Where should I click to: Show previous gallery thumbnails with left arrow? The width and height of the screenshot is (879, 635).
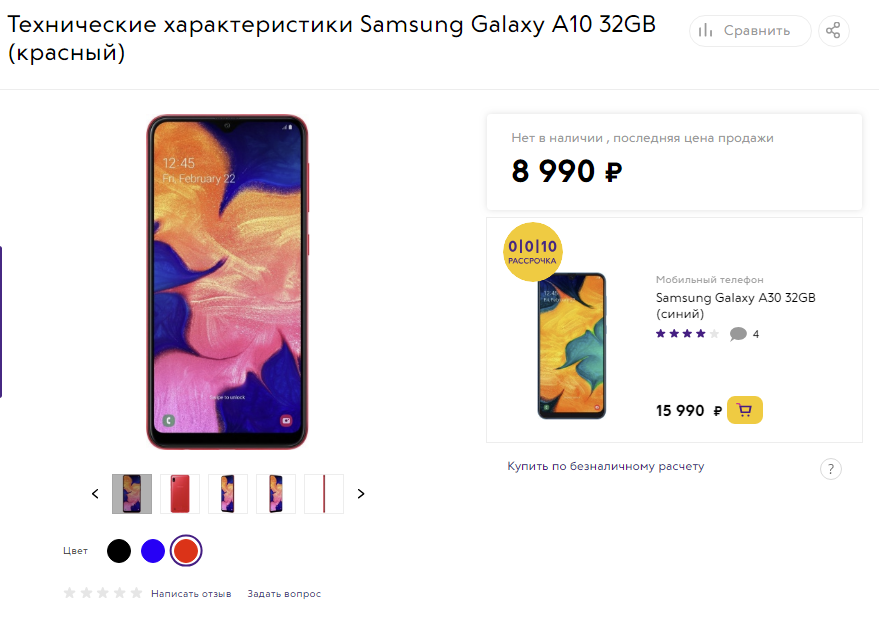(95, 494)
